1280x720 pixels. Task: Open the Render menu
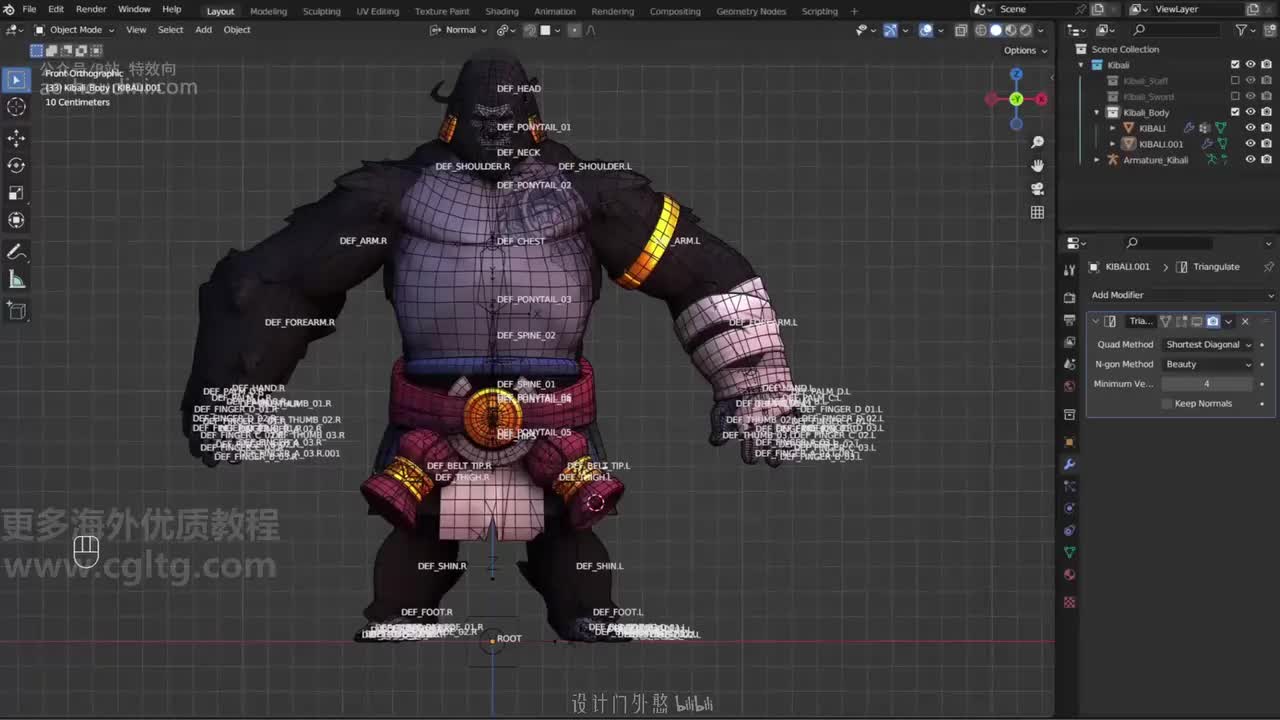pos(91,10)
